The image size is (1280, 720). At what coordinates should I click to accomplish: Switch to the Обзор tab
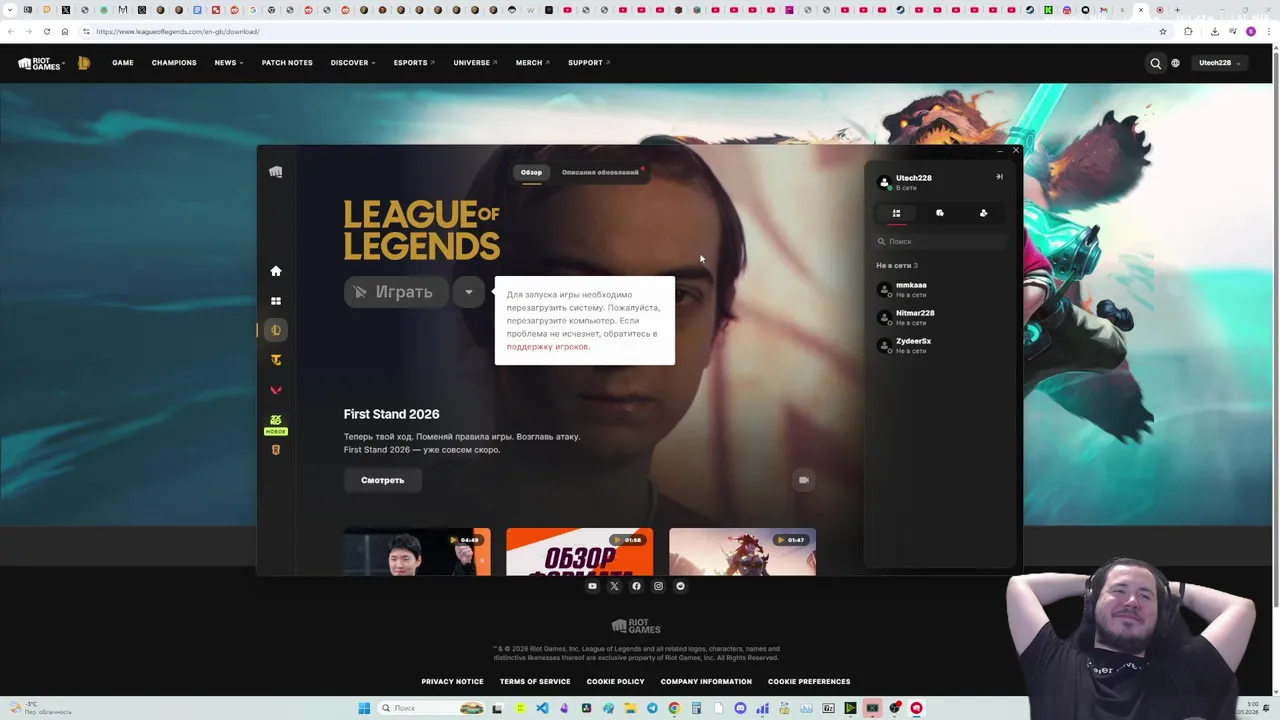(531, 173)
